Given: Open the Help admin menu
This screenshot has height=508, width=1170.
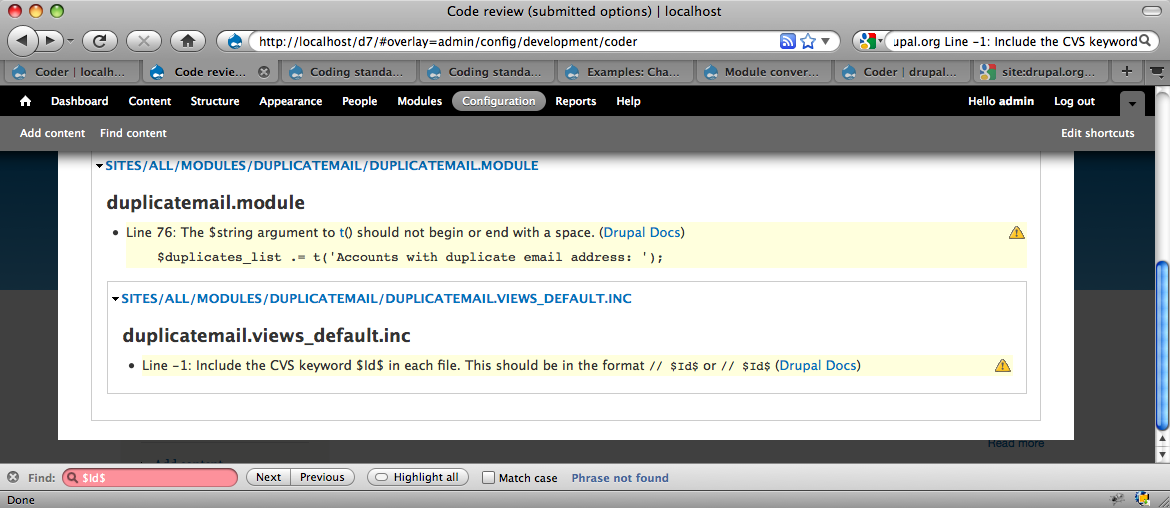Looking at the screenshot, I should [x=628, y=101].
